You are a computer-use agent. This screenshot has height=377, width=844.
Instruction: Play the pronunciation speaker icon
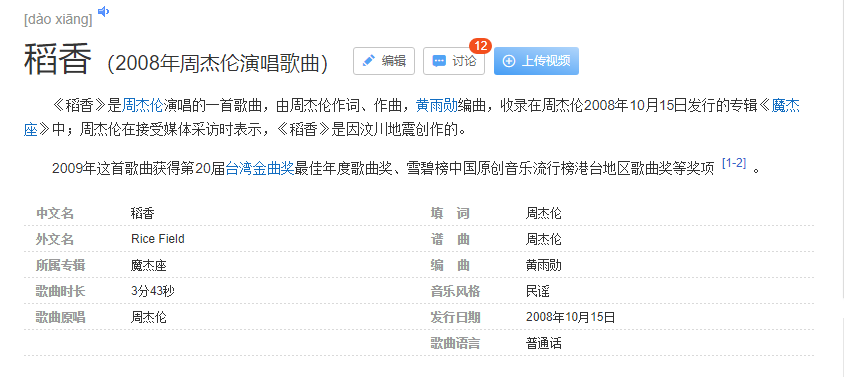pos(103,11)
